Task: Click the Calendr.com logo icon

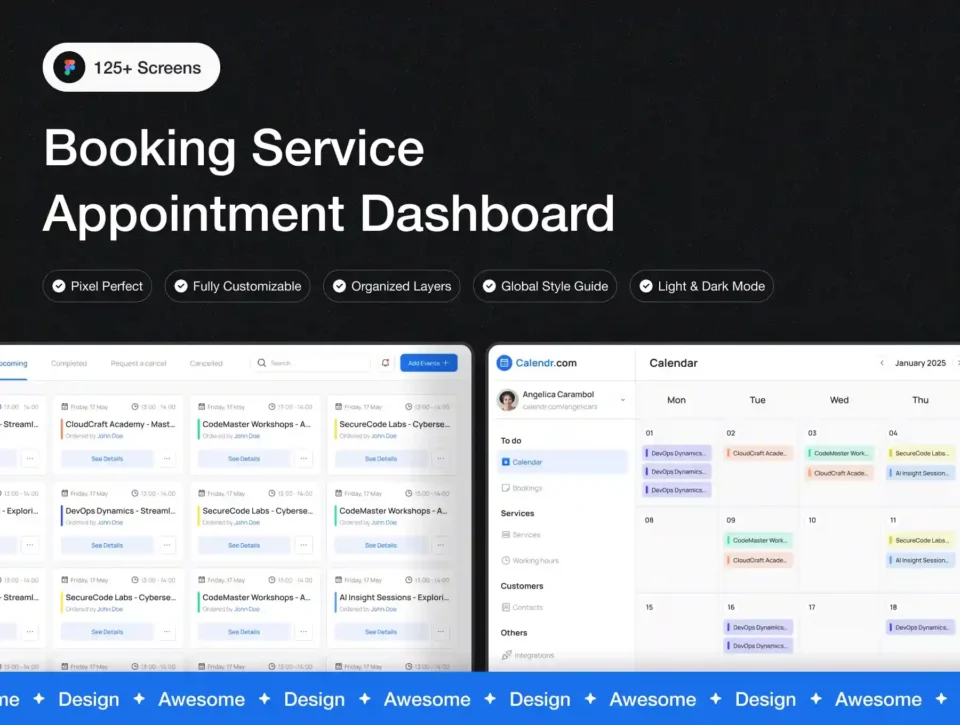Action: pyautogui.click(x=505, y=363)
